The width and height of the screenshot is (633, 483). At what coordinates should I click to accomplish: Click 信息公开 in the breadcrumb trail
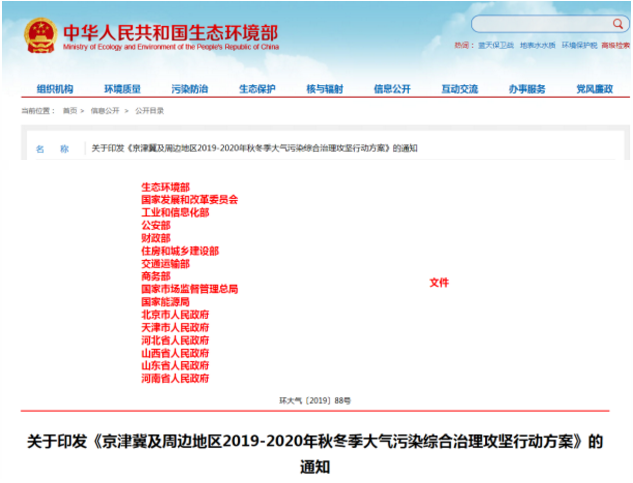coord(105,111)
